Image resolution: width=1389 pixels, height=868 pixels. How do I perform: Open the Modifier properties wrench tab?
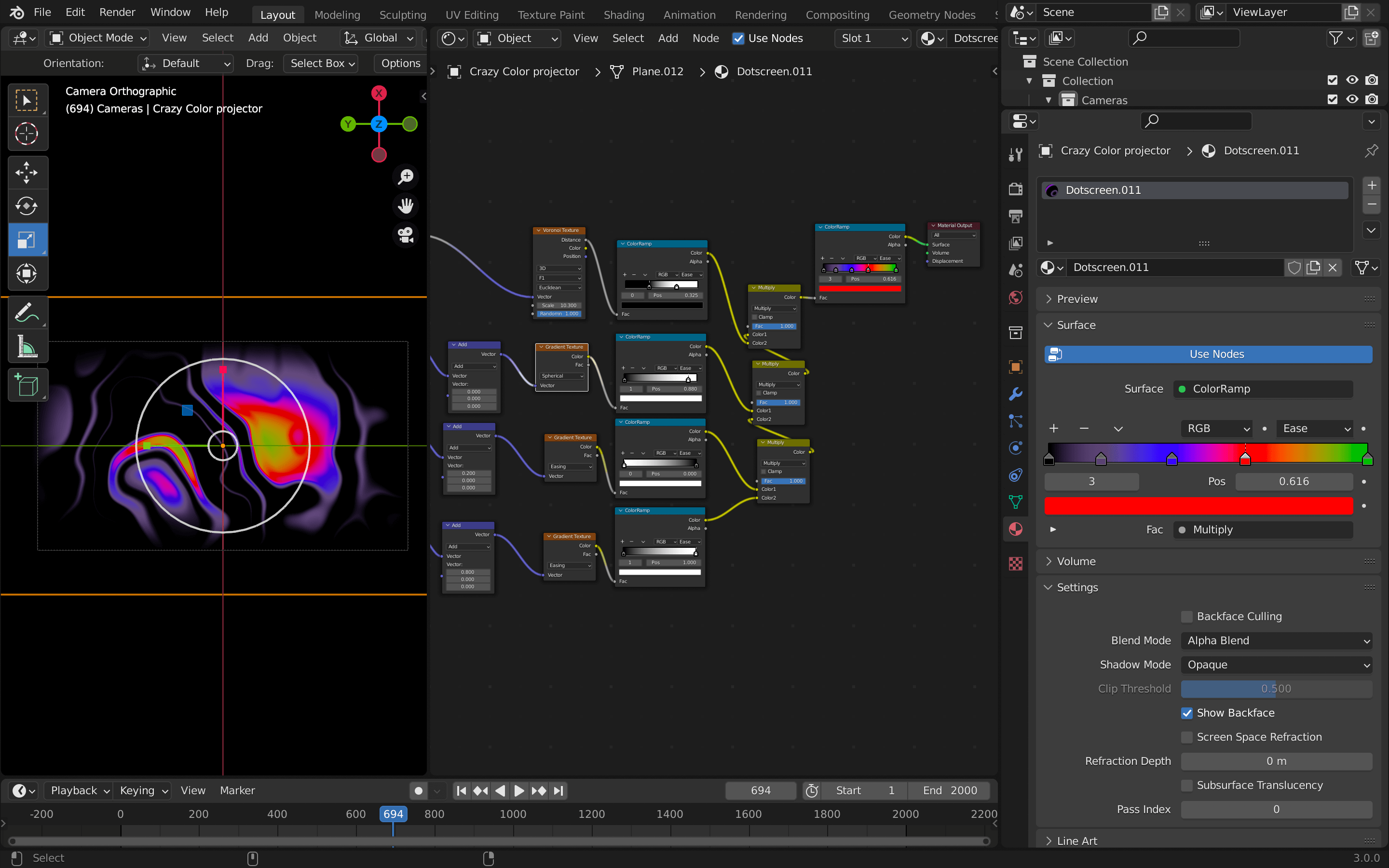tap(1015, 394)
